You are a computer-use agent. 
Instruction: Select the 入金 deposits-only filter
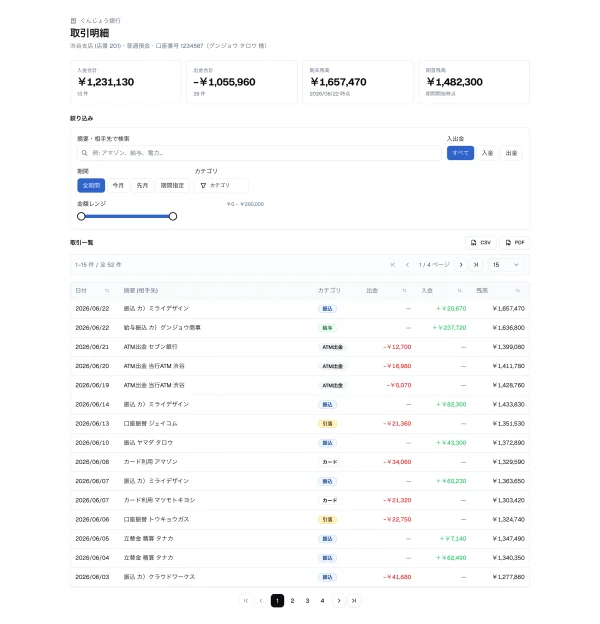coord(487,153)
